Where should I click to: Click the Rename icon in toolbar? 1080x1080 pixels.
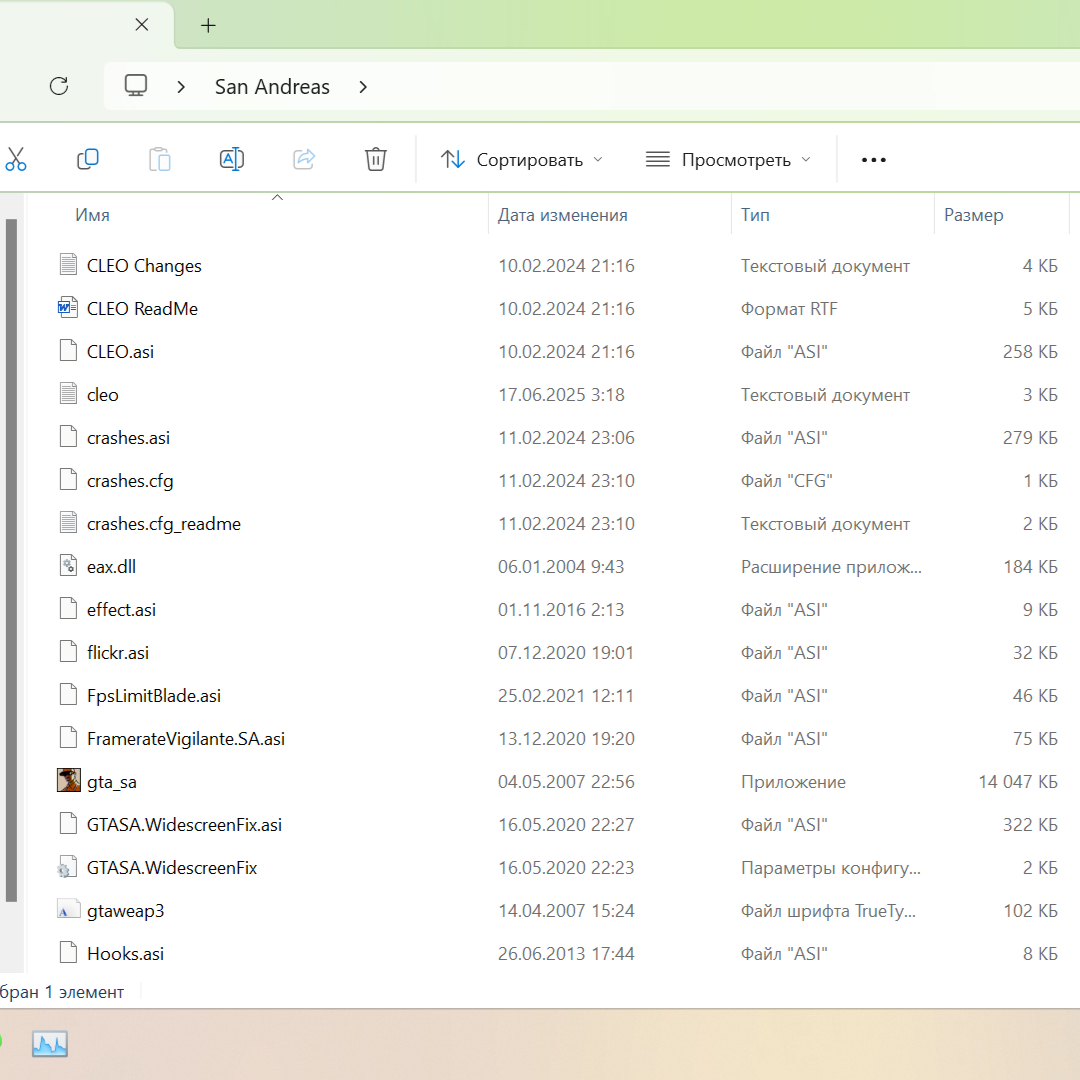tap(231, 159)
